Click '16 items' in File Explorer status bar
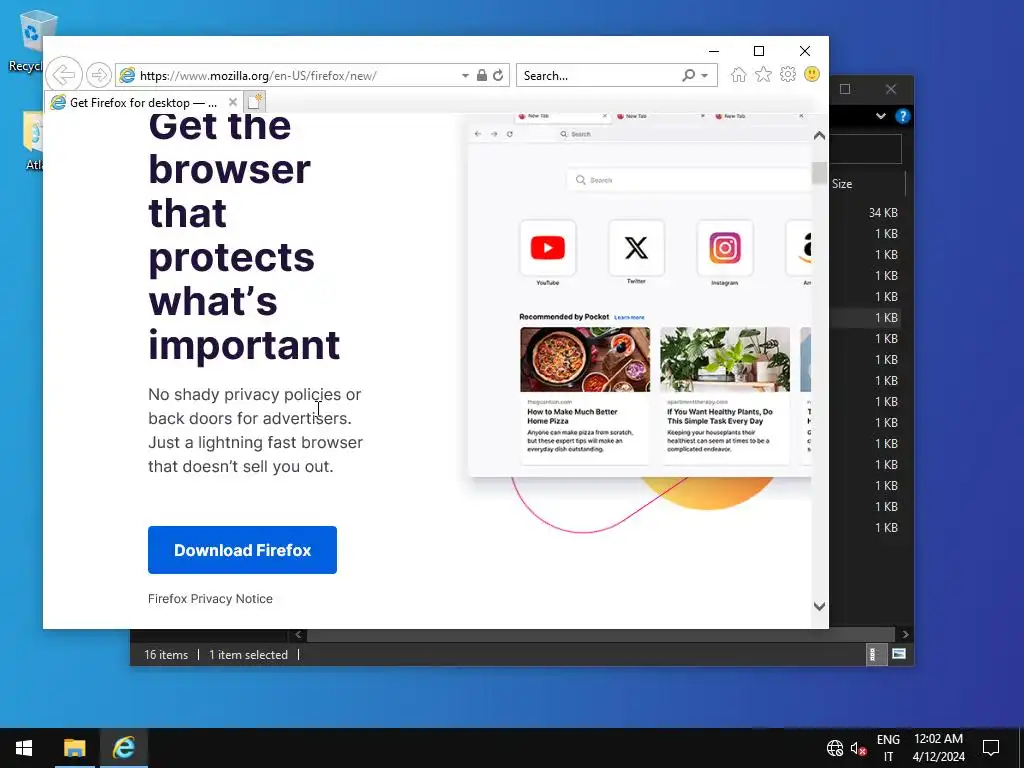1024x768 pixels. point(166,654)
